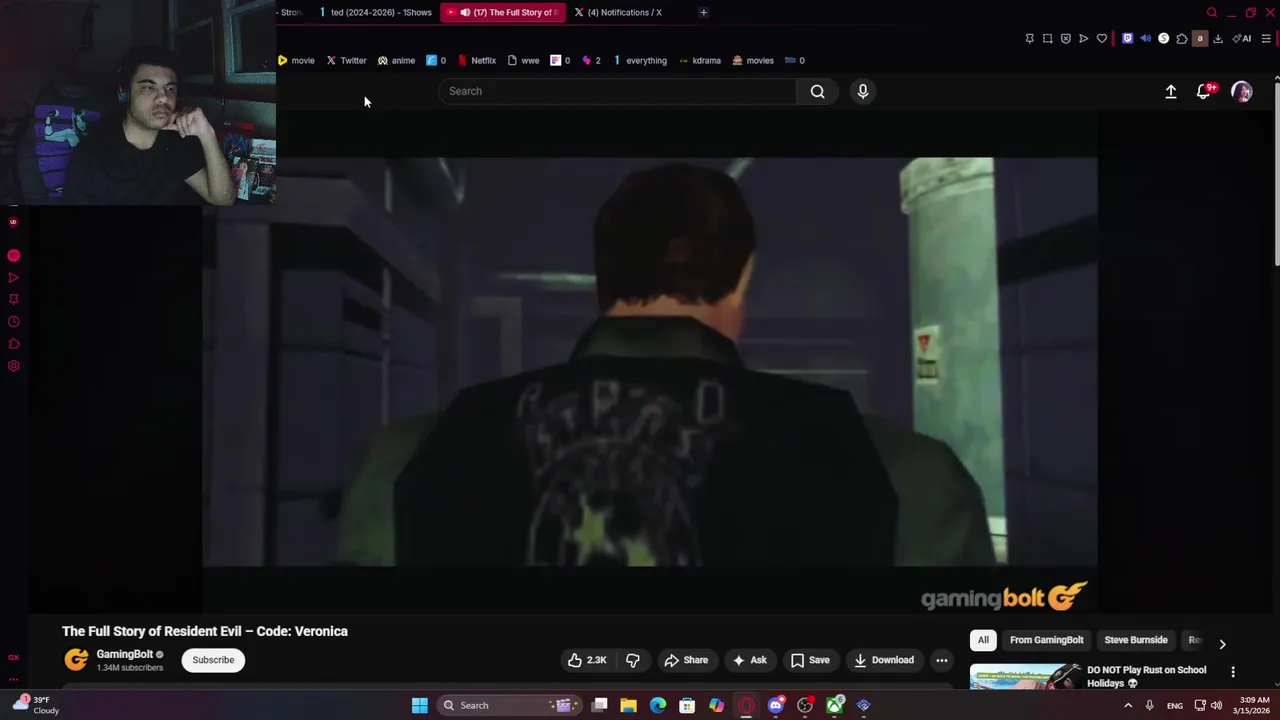Click the brown 'a' extension icon
The image size is (1280, 720).
click(1199, 39)
